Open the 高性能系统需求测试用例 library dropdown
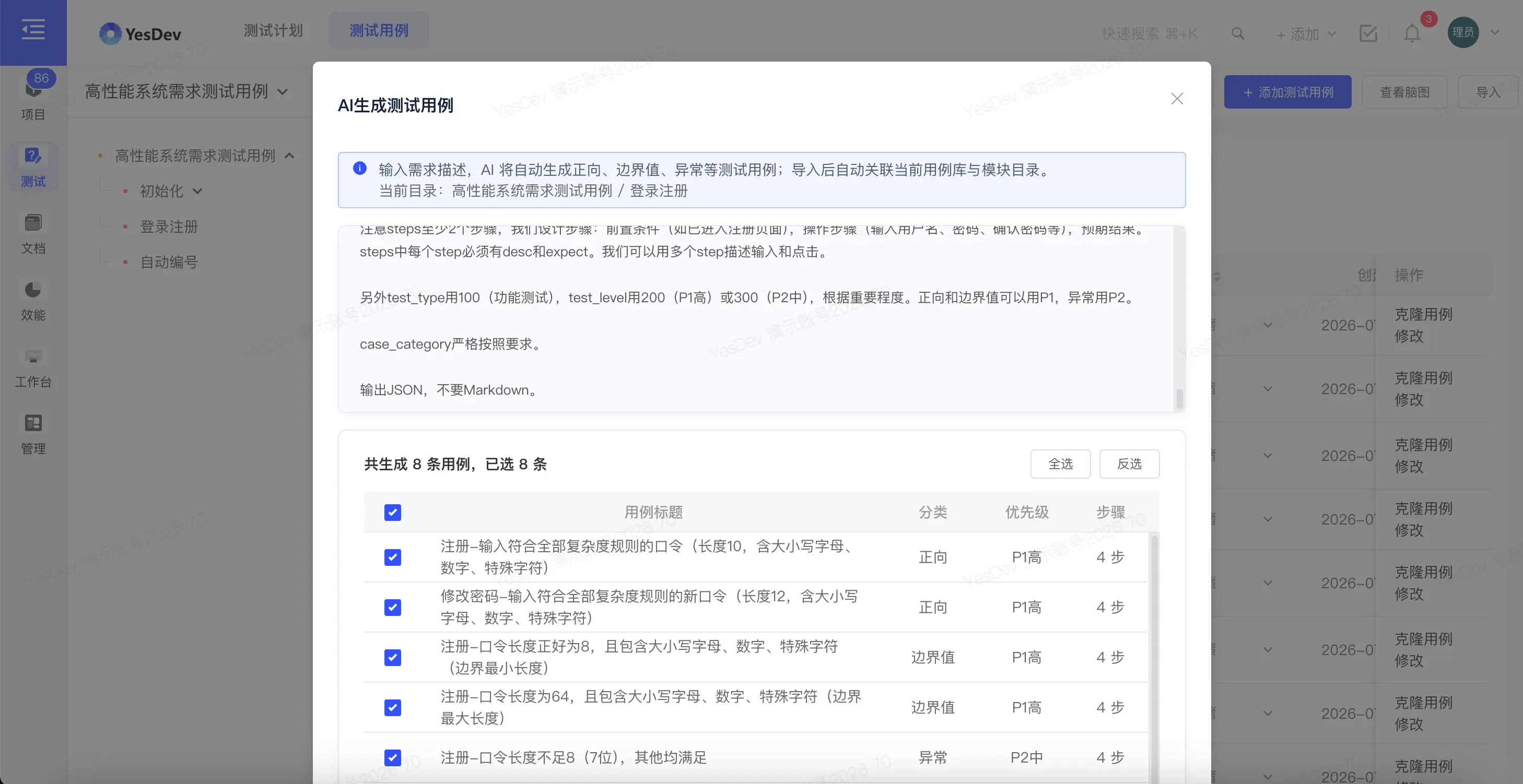The image size is (1523, 784). click(x=187, y=91)
